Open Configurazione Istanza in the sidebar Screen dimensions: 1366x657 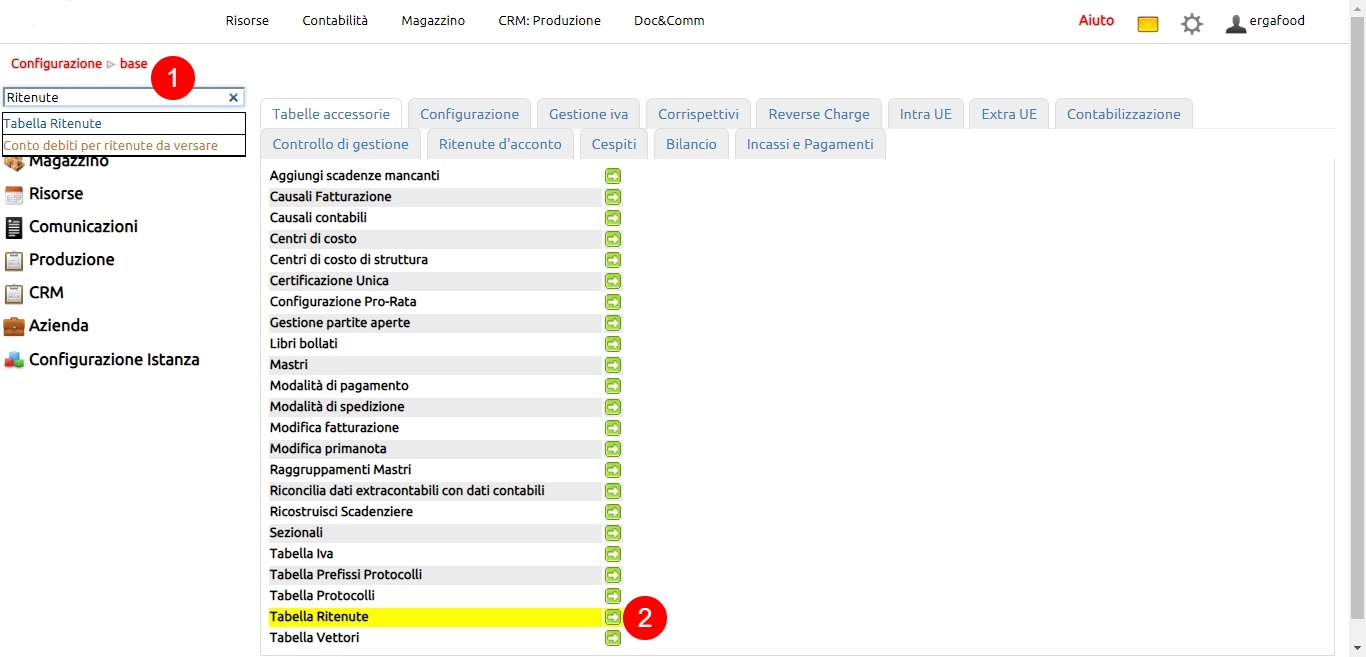(x=114, y=360)
